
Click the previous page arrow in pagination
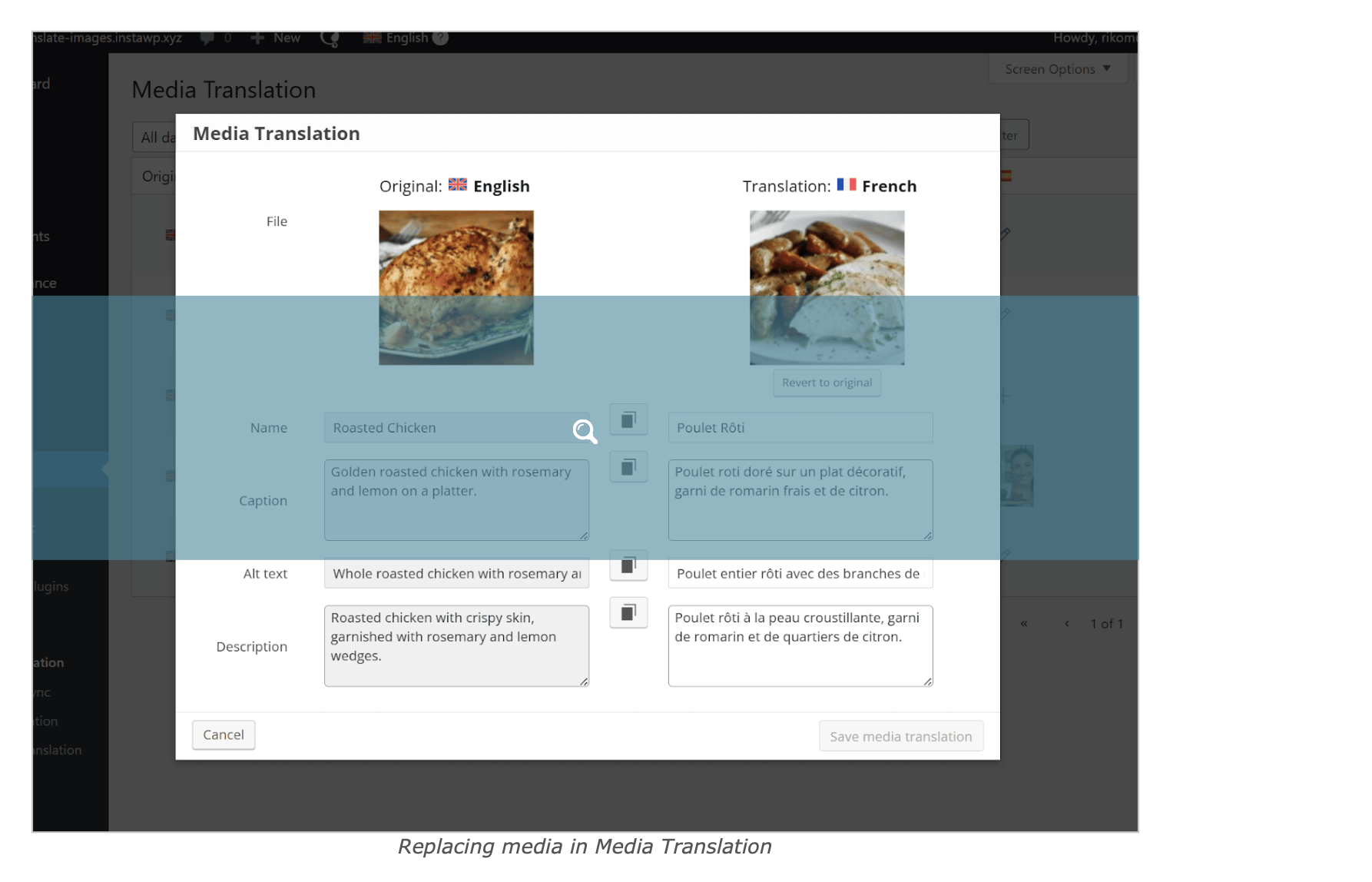[x=1067, y=624]
